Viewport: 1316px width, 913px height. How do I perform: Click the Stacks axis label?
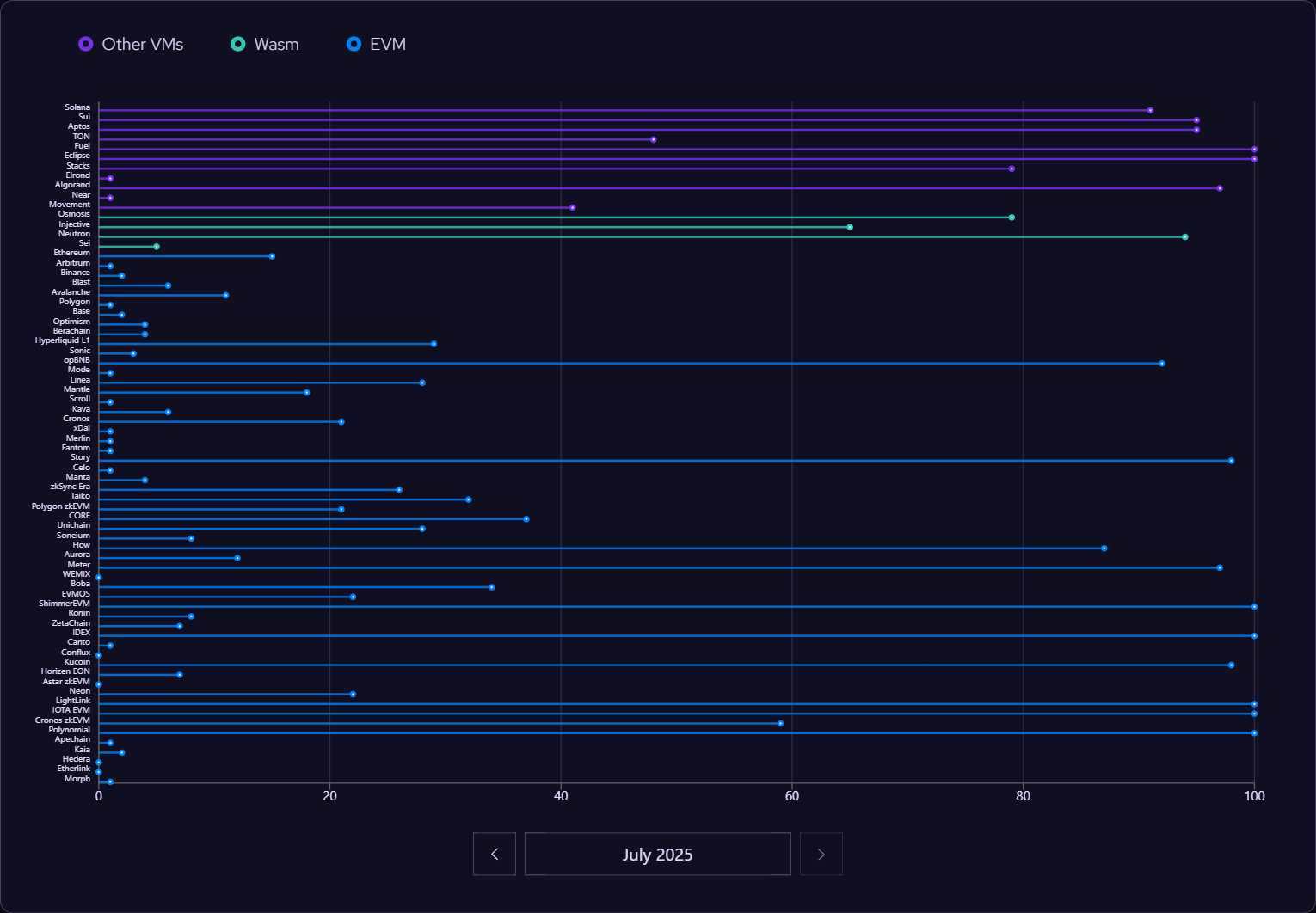[x=78, y=166]
